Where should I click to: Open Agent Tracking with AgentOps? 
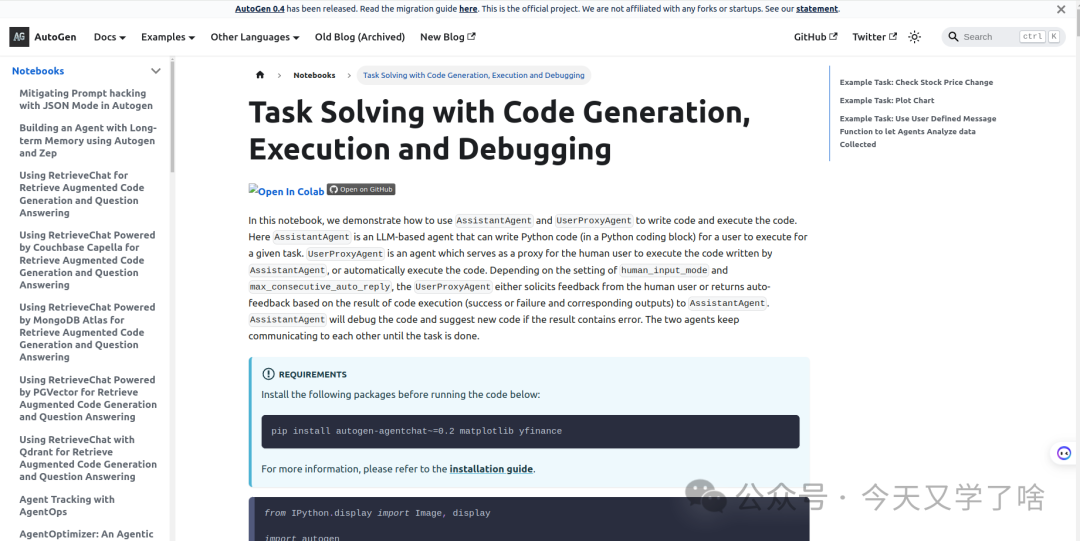pos(67,506)
